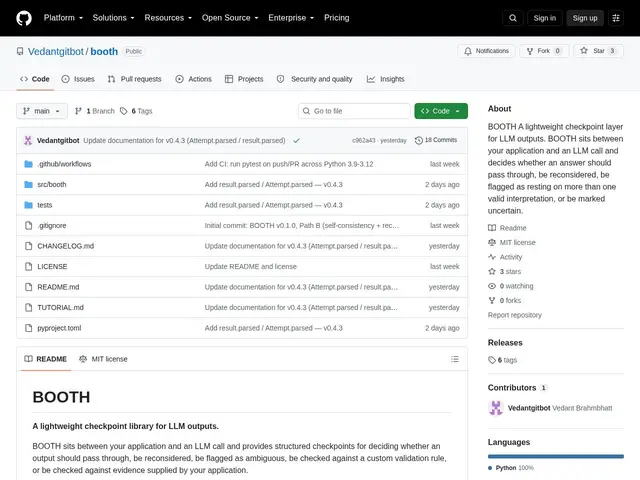Select the MIT license tab in file viewer
The image size is (640, 480).
pyautogui.click(x=103, y=359)
